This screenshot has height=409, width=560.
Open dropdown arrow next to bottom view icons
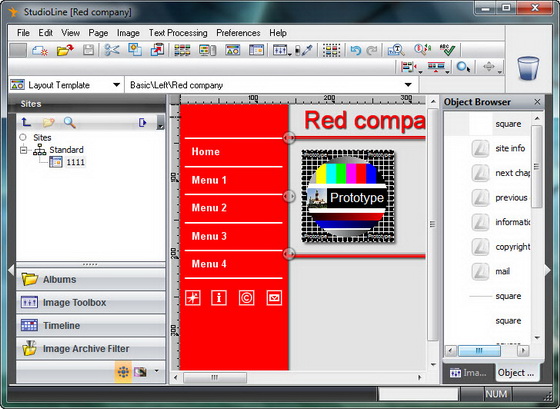156,371
